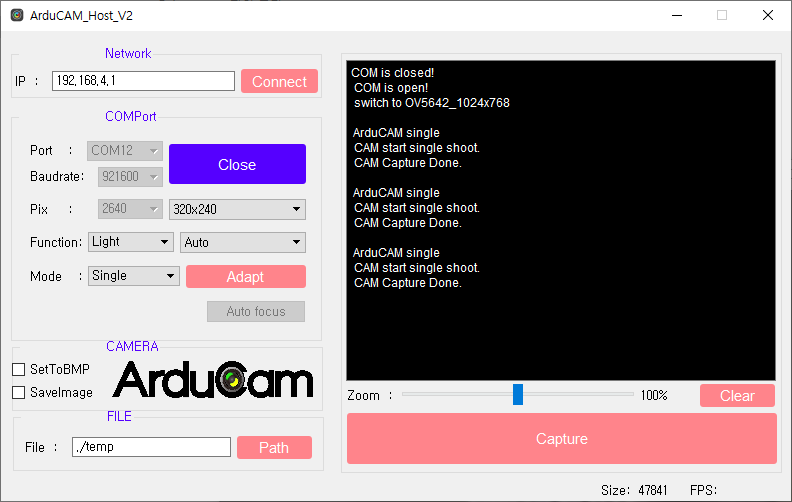
Task: Open the 921600 baudrate dropdown
Action: 130,176
